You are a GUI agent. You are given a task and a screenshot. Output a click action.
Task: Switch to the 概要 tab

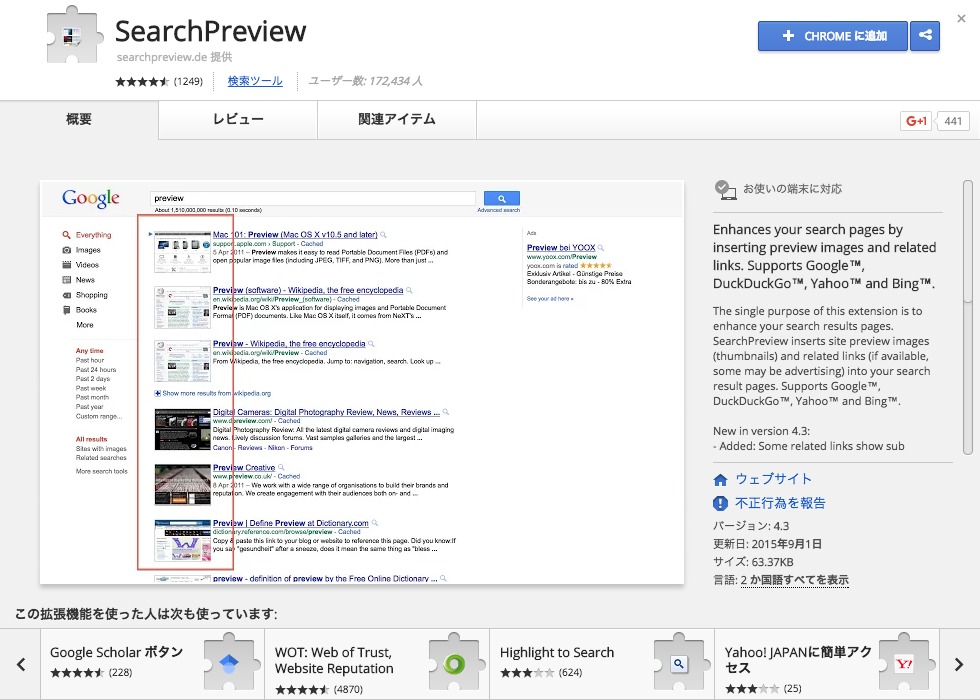(79, 119)
